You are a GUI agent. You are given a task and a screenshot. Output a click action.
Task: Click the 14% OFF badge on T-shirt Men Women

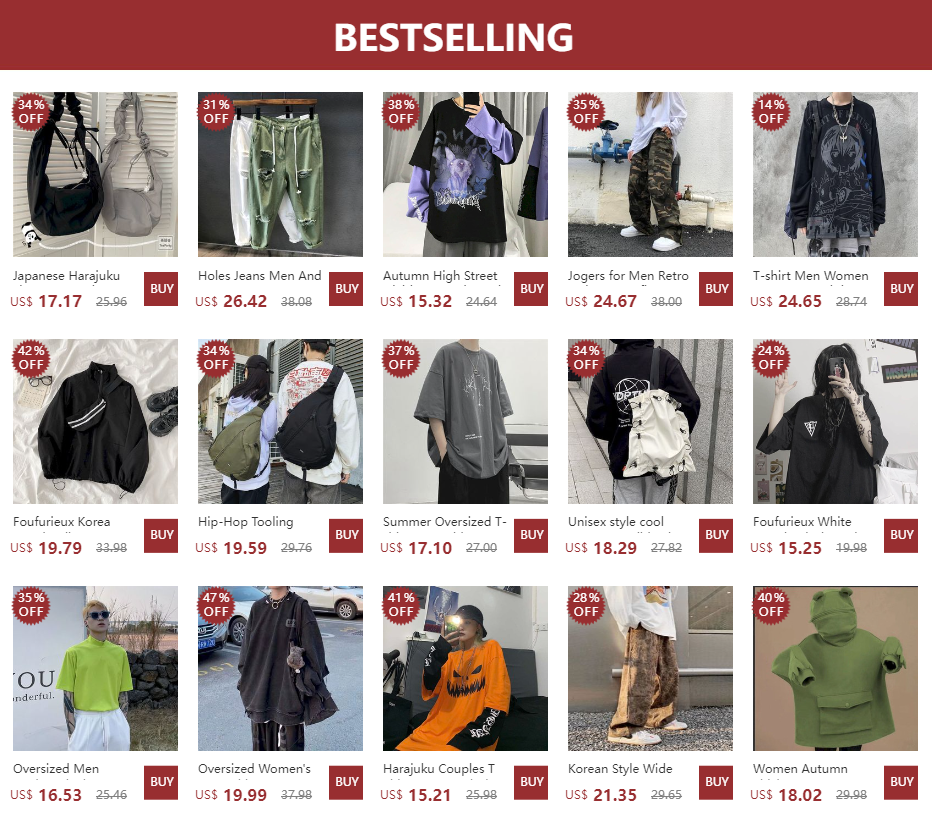point(771,111)
